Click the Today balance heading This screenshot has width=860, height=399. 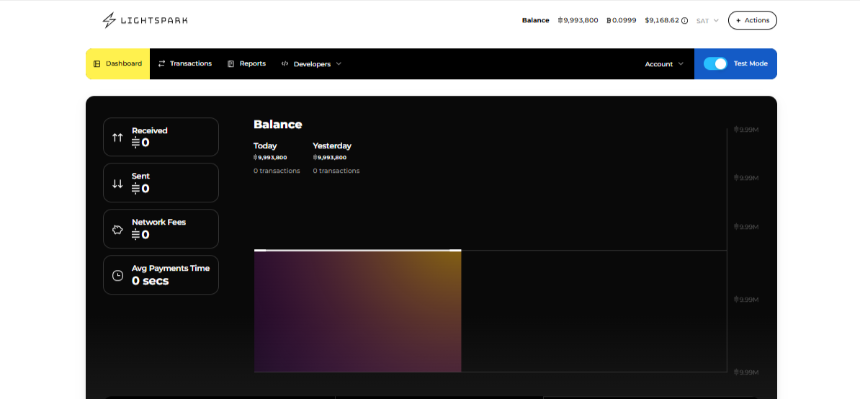[265, 146]
